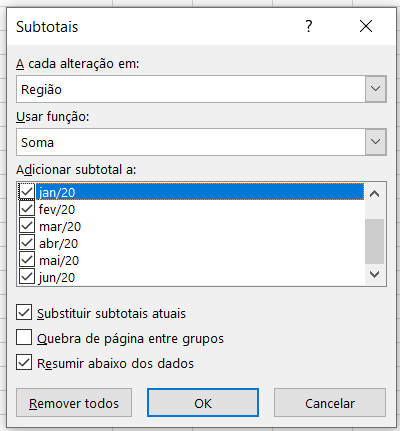Image resolution: width=400 pixels, height=431 pixels.
Task: Click the list scroll down arrow
Action: [375, 274]
